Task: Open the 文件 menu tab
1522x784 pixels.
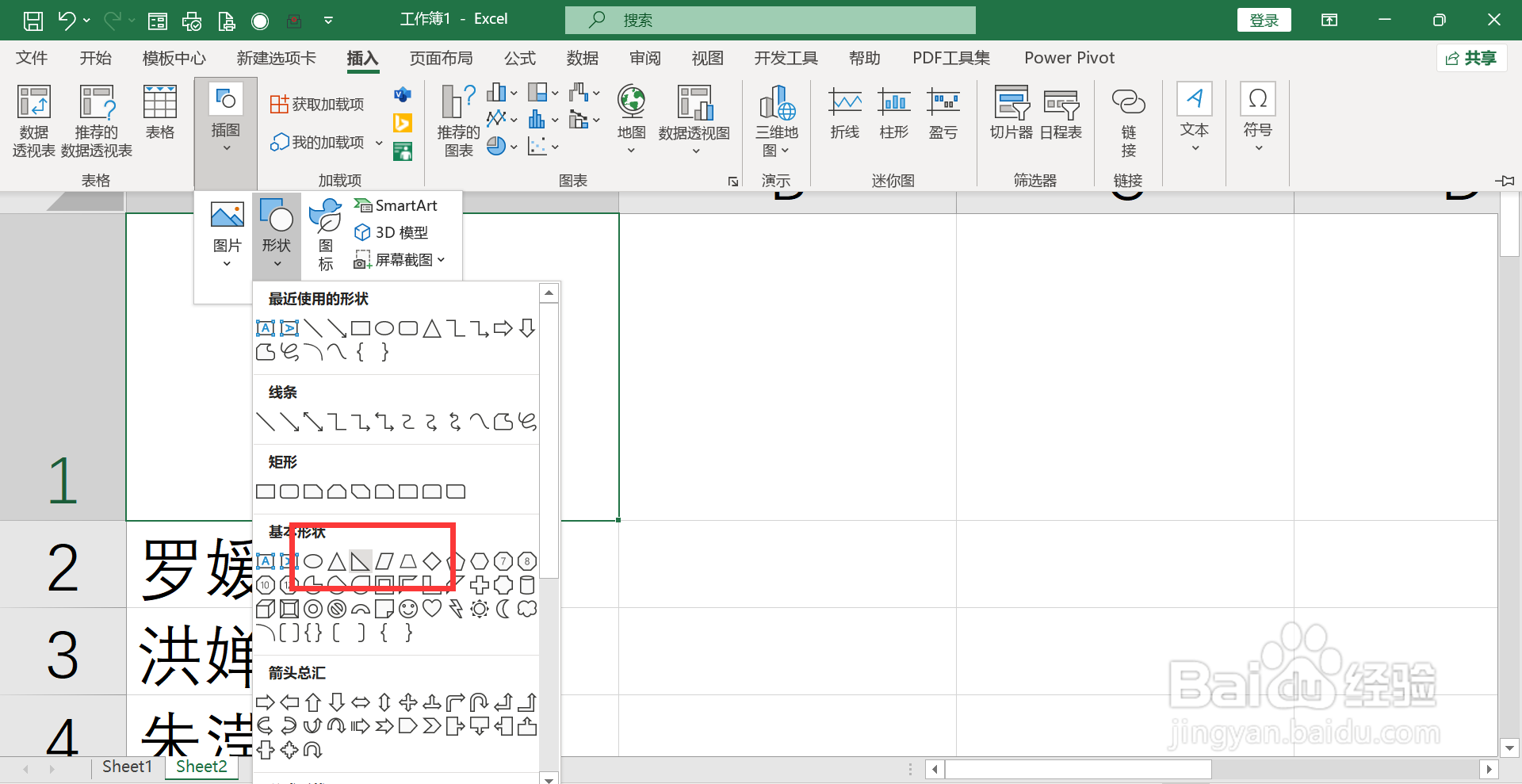Action: coord(32,58)
